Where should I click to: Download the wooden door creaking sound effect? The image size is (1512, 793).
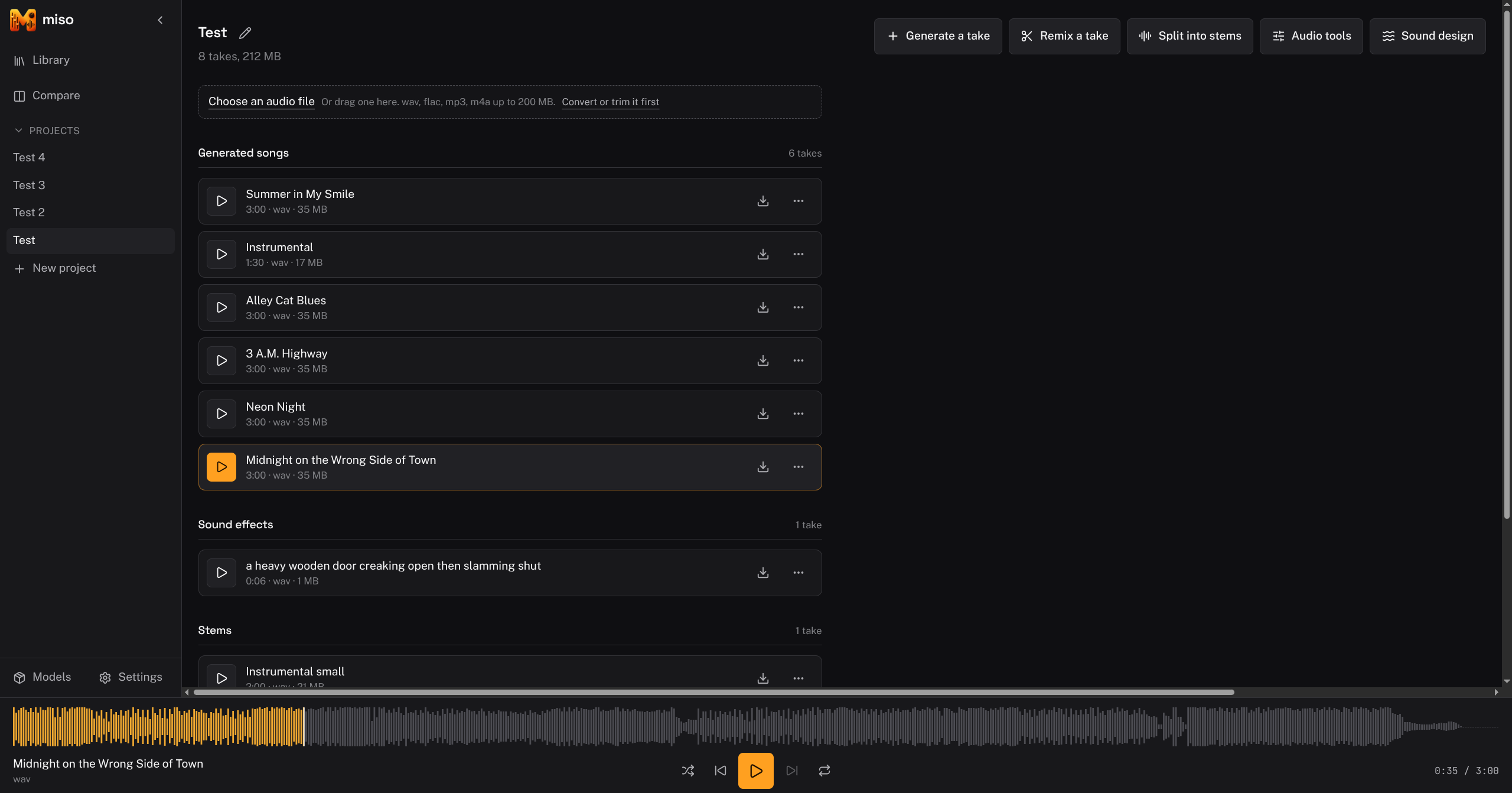click(763, 573)
